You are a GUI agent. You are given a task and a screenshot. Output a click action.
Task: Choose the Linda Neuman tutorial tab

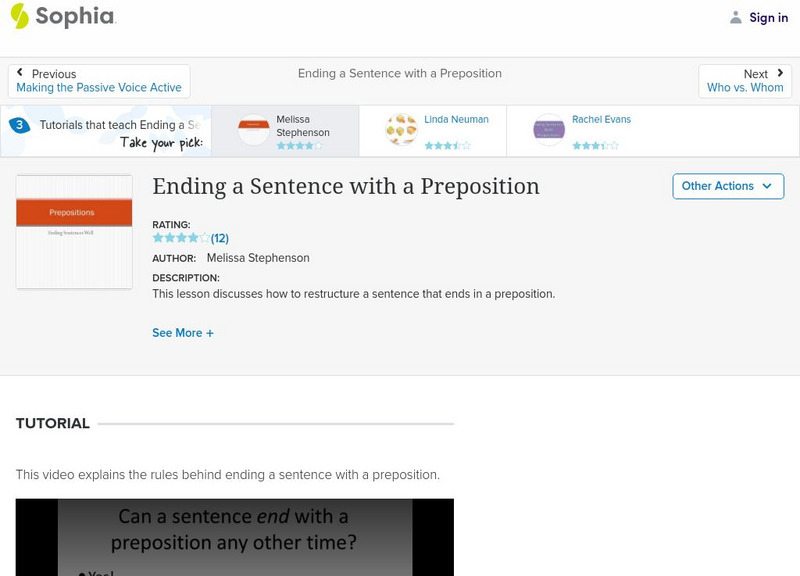pos(456,120)
